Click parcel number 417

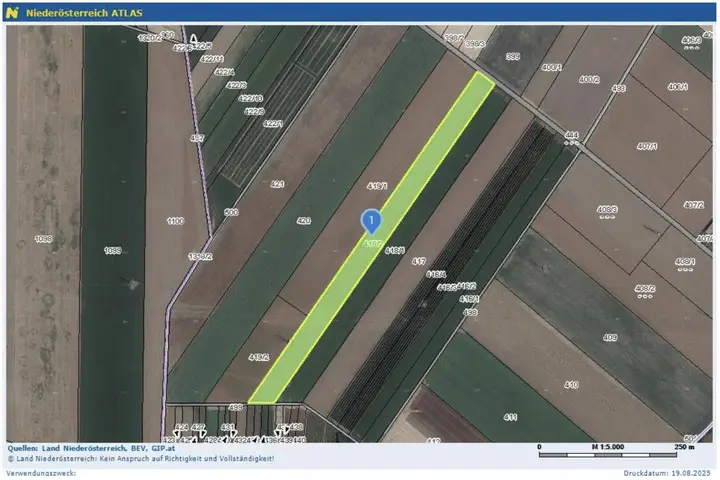coord(419,261)
